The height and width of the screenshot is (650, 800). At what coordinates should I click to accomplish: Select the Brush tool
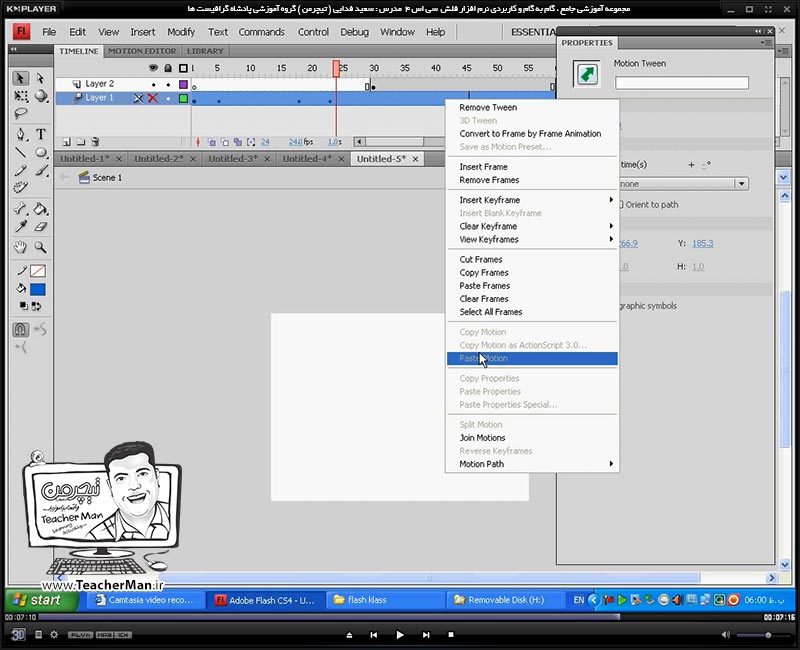click(41, 170)
